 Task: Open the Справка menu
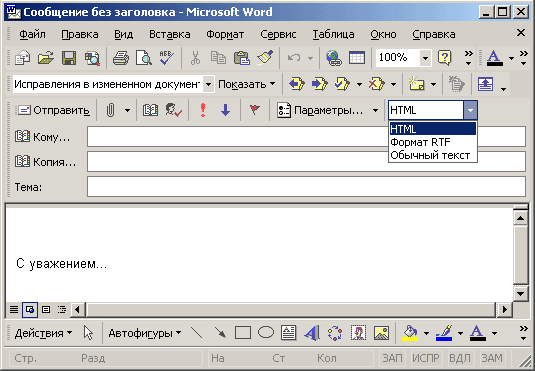[434, 34]
